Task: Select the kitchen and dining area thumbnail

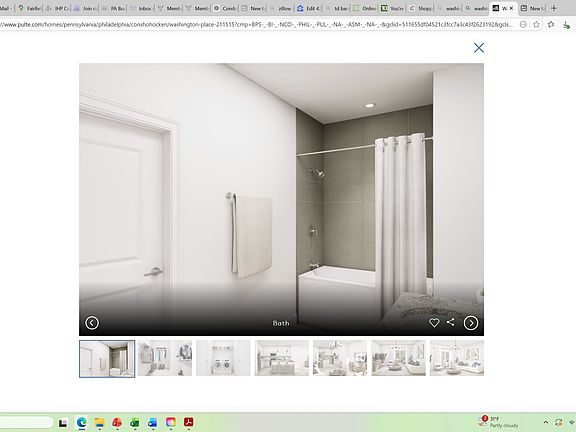Action: (x=340, y=358)
